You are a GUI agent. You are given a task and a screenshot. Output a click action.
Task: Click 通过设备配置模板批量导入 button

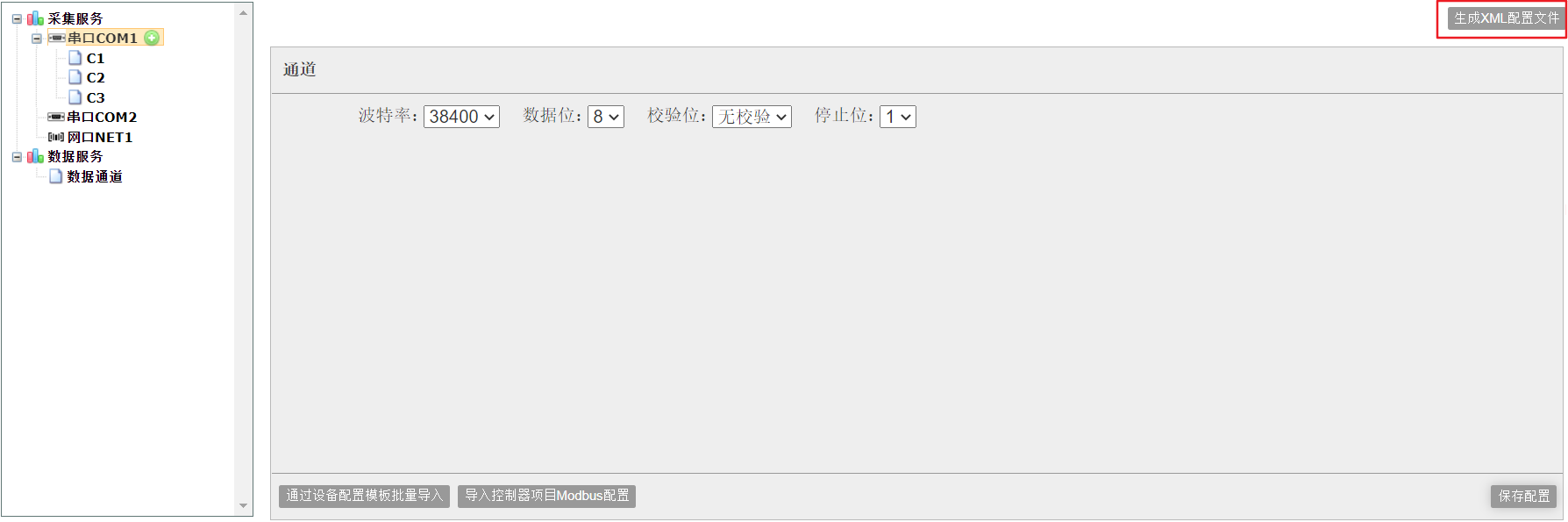tap(364, 496)
